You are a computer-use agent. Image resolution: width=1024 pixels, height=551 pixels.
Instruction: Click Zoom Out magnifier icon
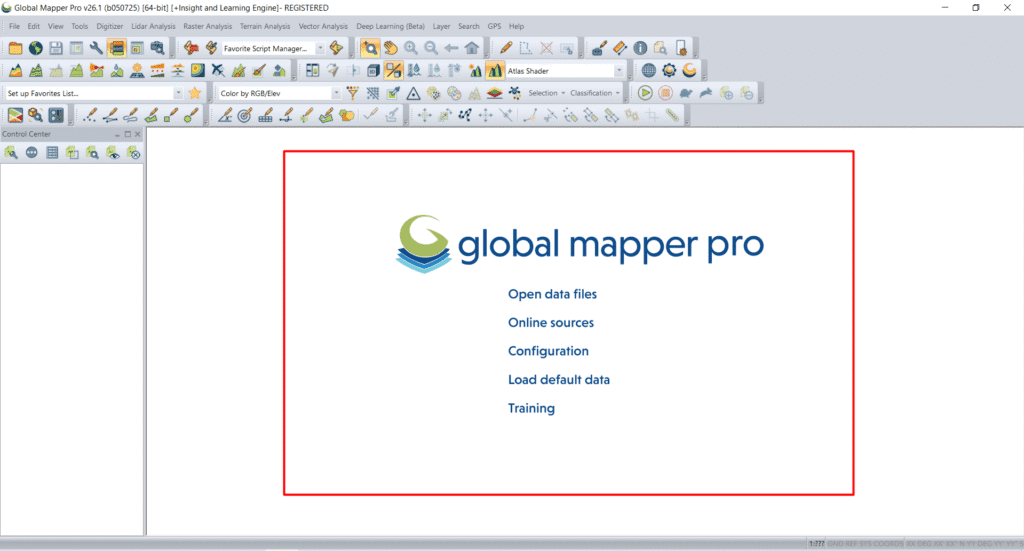tap(430, 48)
